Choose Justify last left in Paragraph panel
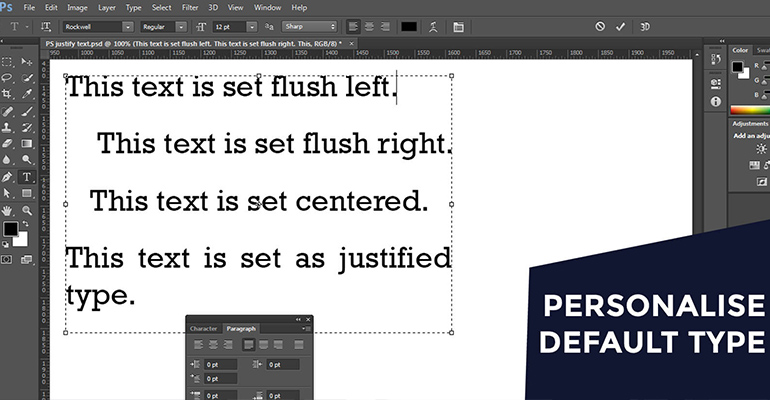The width and height of the screenshot is (770, 400). point(248,345)
